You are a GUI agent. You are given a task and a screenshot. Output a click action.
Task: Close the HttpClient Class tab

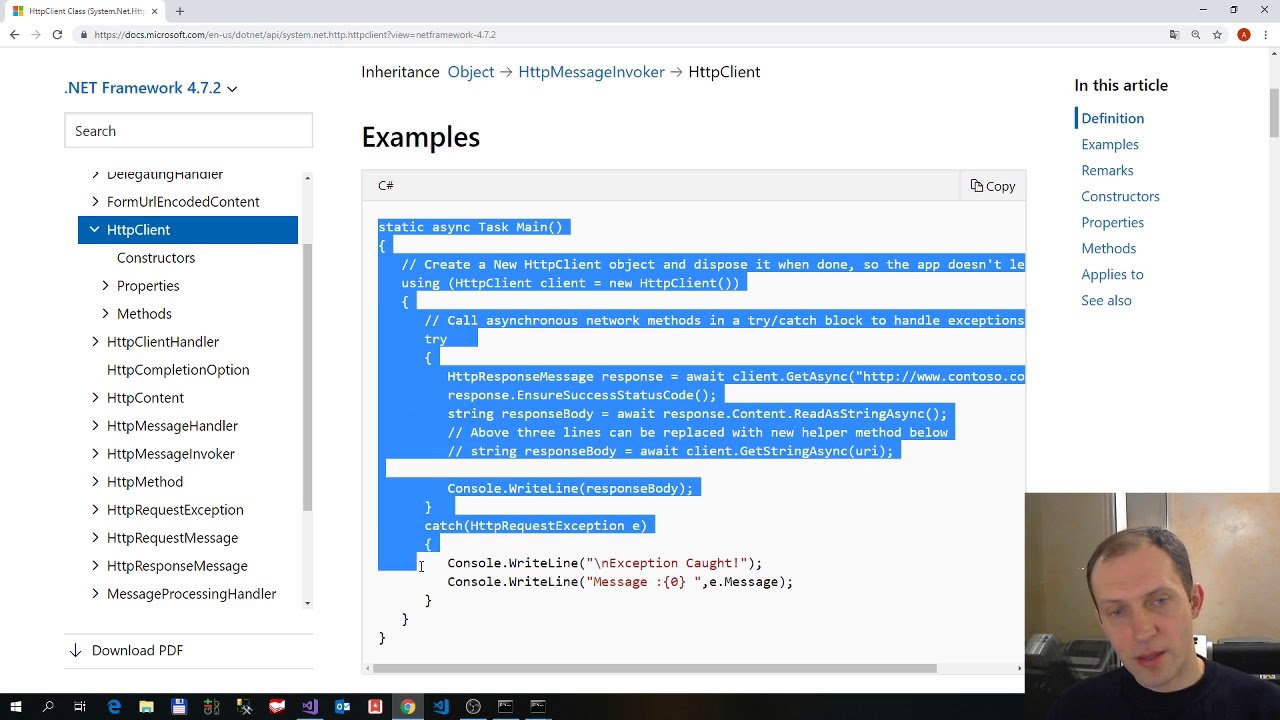(x=153, y=11)
